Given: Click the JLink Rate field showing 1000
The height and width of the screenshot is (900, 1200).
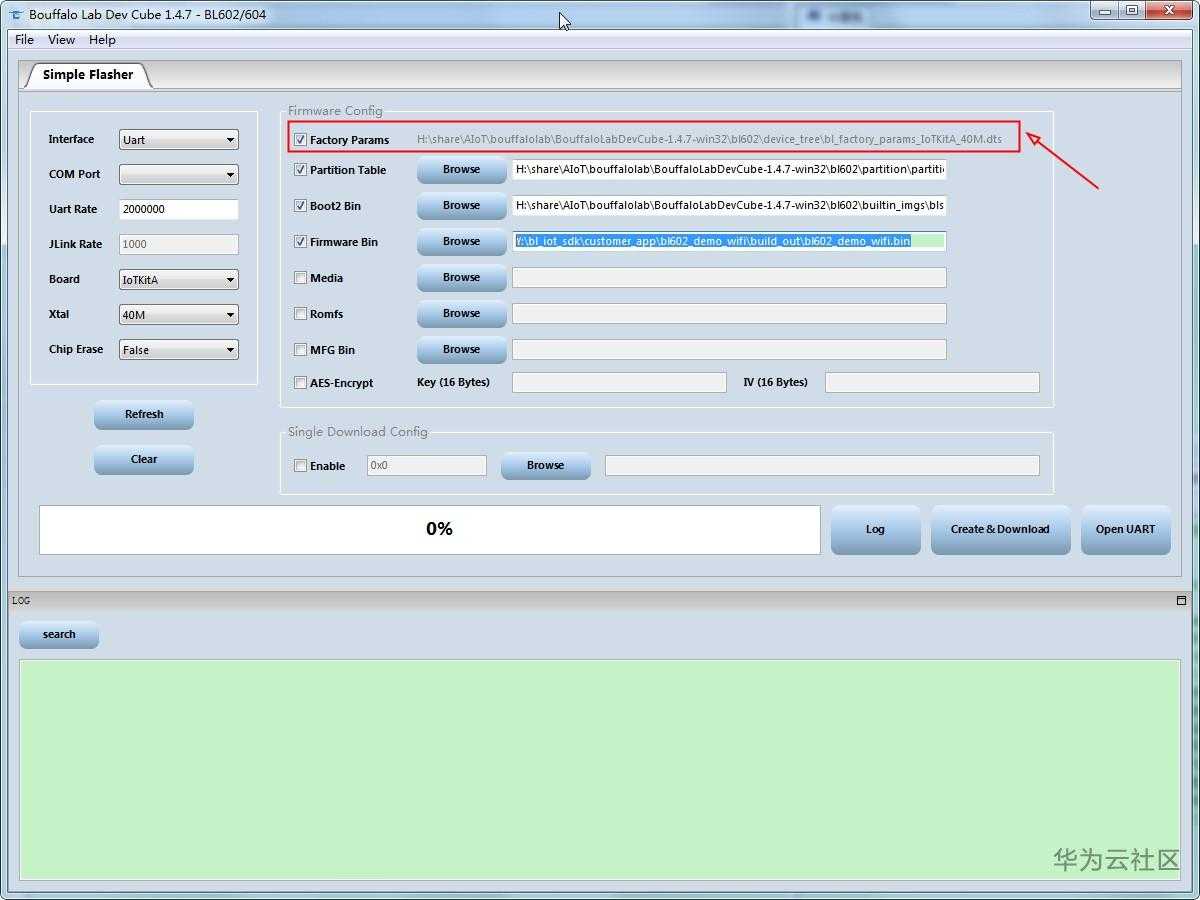Looking at the screenshot, I should [178, 245].
